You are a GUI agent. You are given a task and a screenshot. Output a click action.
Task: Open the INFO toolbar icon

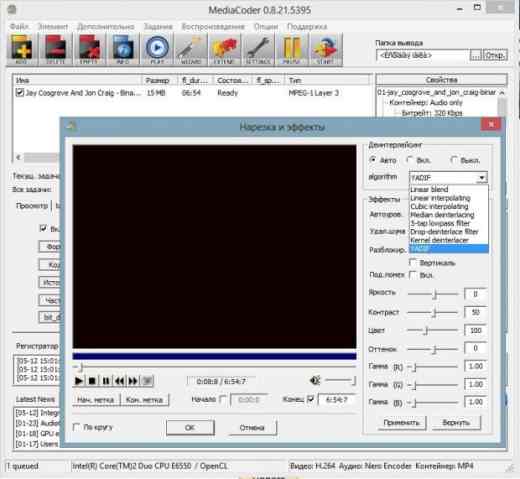123,49
